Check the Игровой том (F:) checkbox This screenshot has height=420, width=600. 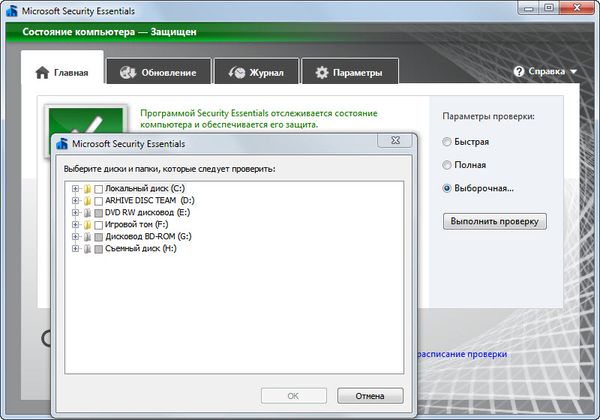coord(98,225)
